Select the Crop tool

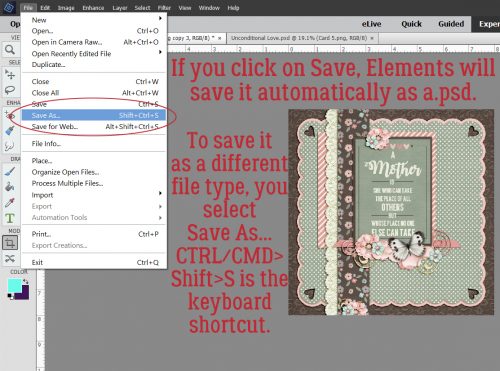tap(10, 243)
